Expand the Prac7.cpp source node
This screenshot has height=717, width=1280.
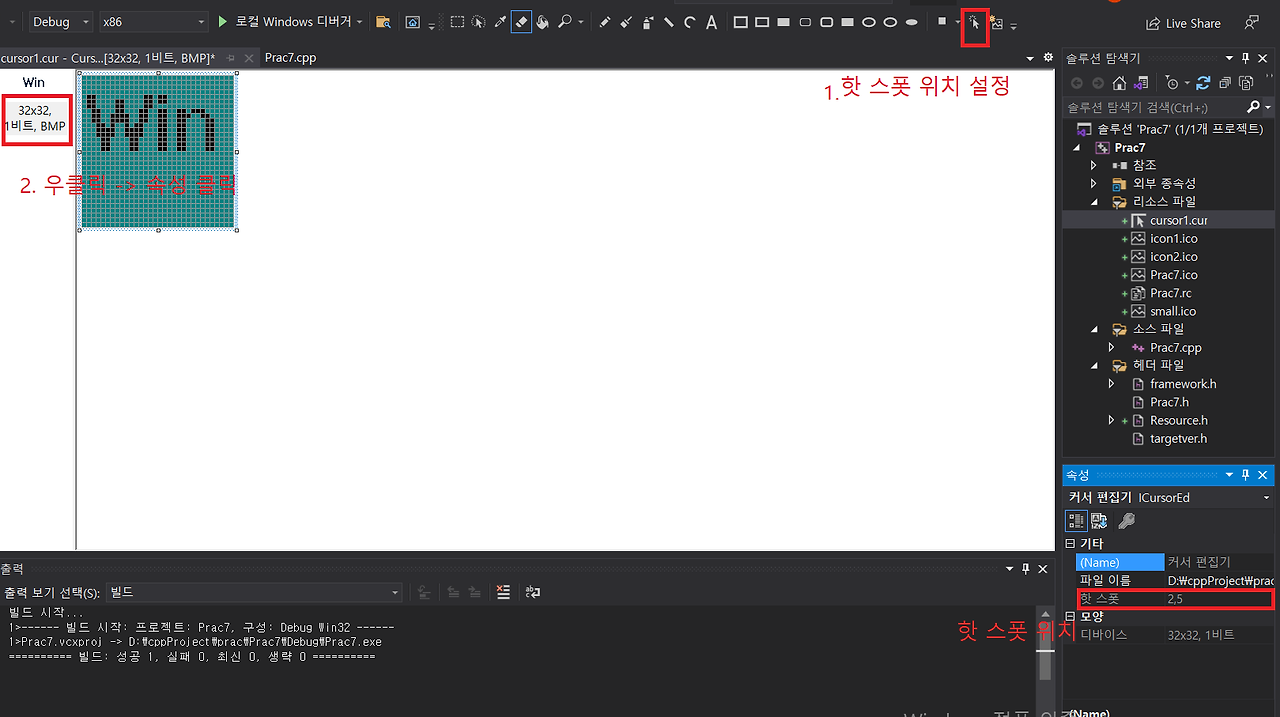tap(1111, 347)
